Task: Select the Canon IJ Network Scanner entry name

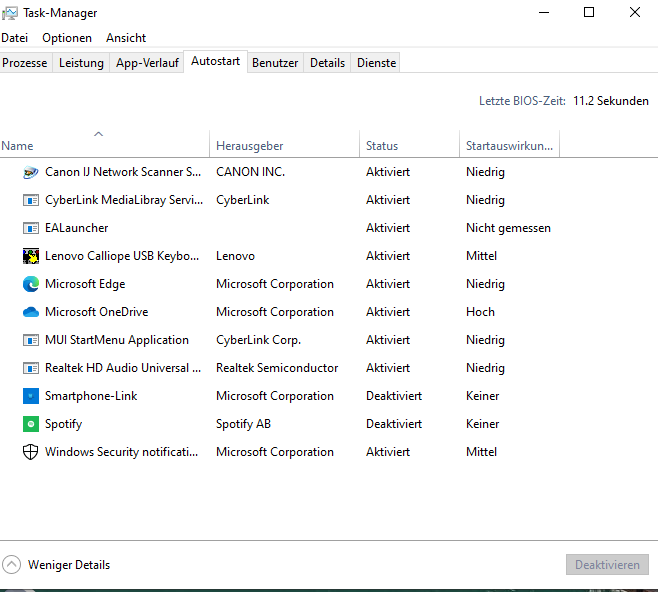Action: tap(123, 172)
